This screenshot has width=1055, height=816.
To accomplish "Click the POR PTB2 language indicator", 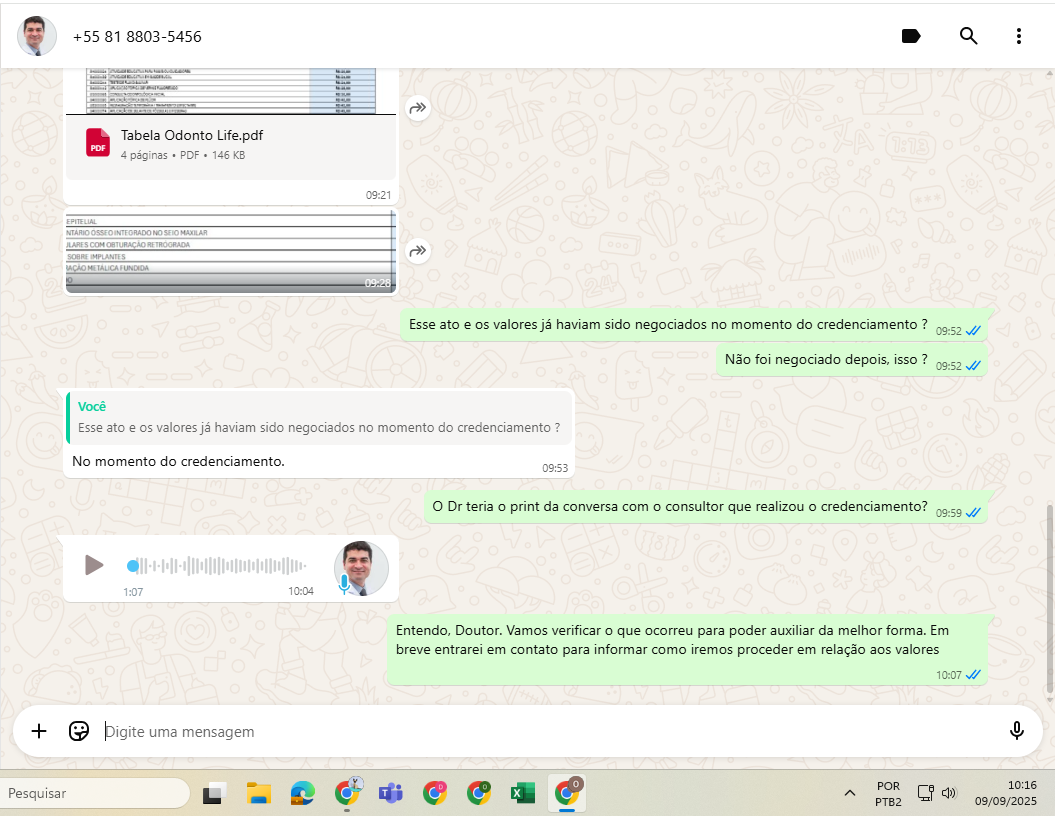I will 888,794.
